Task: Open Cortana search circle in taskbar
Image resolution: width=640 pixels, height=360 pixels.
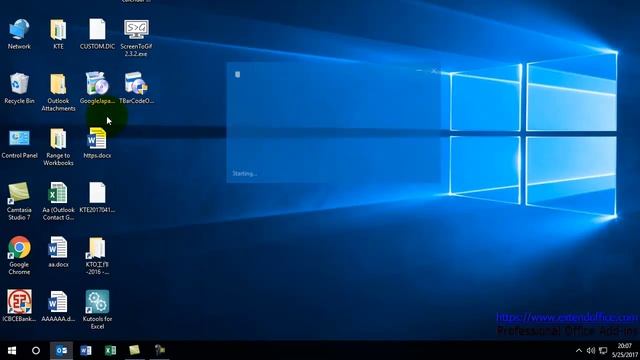Action: pyautogui.click(x=36, y=350)
